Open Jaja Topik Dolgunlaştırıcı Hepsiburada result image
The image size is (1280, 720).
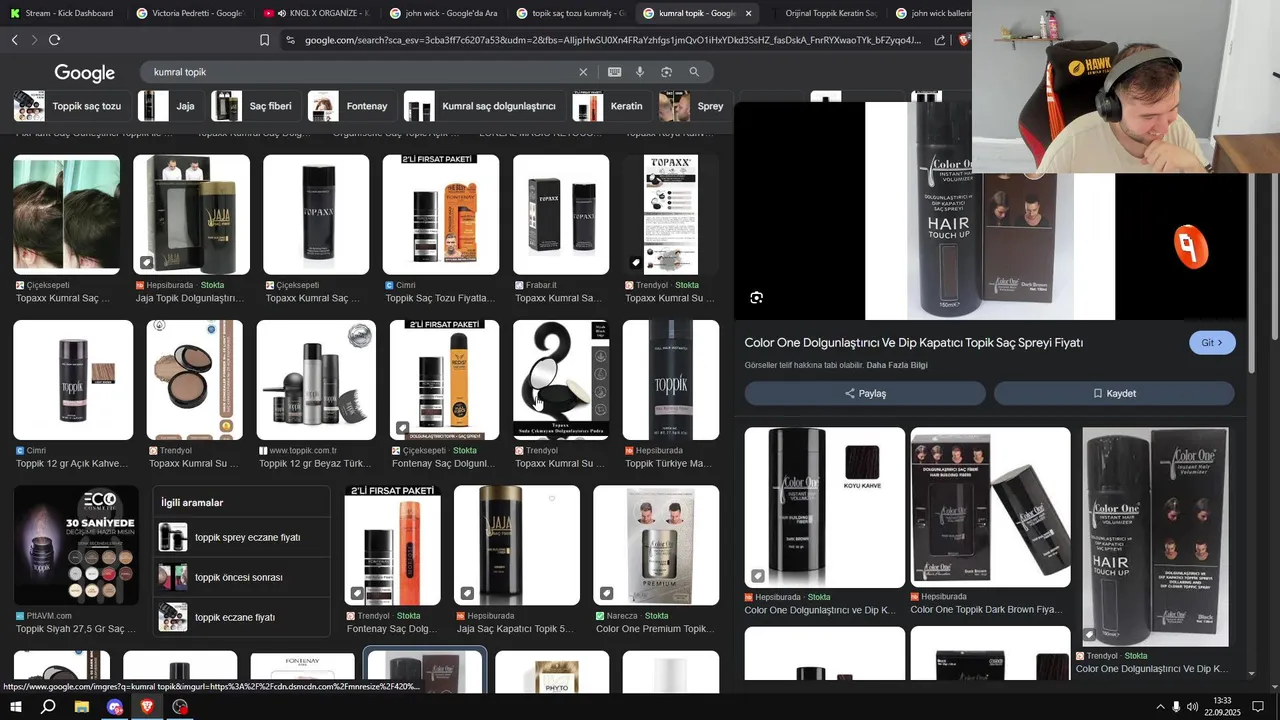point(191,214)
